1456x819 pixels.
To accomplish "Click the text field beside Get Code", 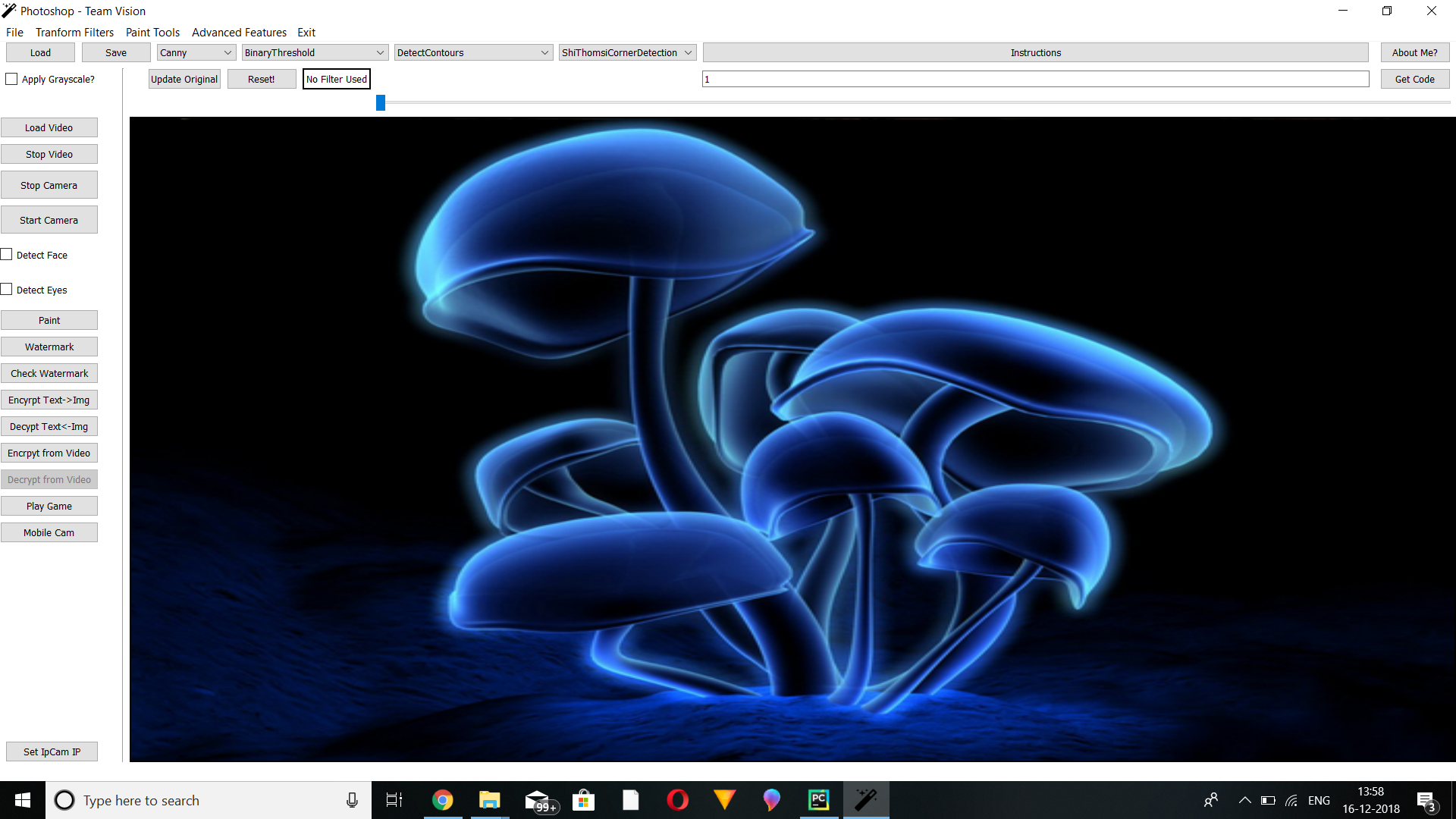I will (x=1035, y=79).
